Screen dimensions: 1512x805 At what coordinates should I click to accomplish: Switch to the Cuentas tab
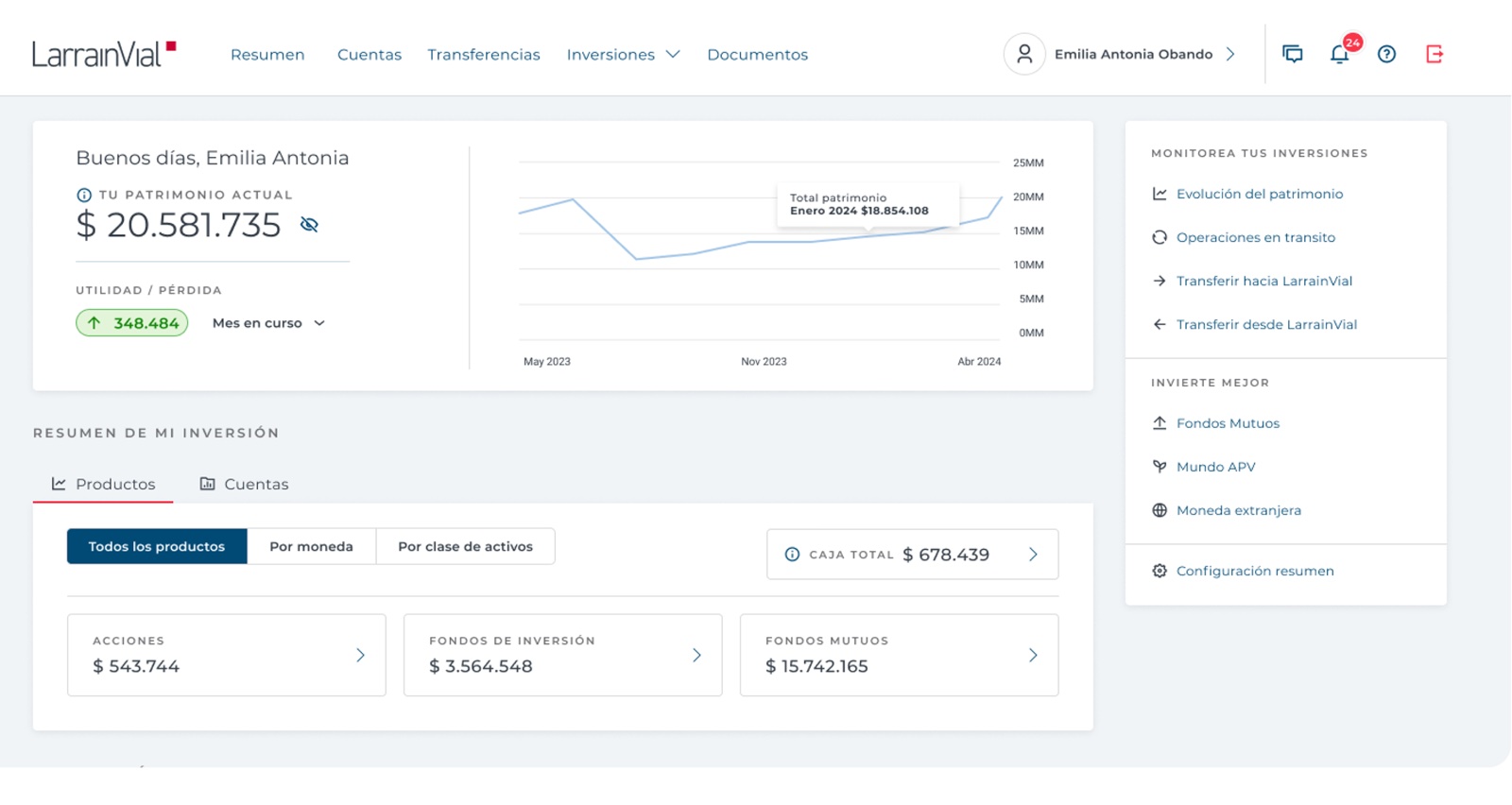point(245,484)
